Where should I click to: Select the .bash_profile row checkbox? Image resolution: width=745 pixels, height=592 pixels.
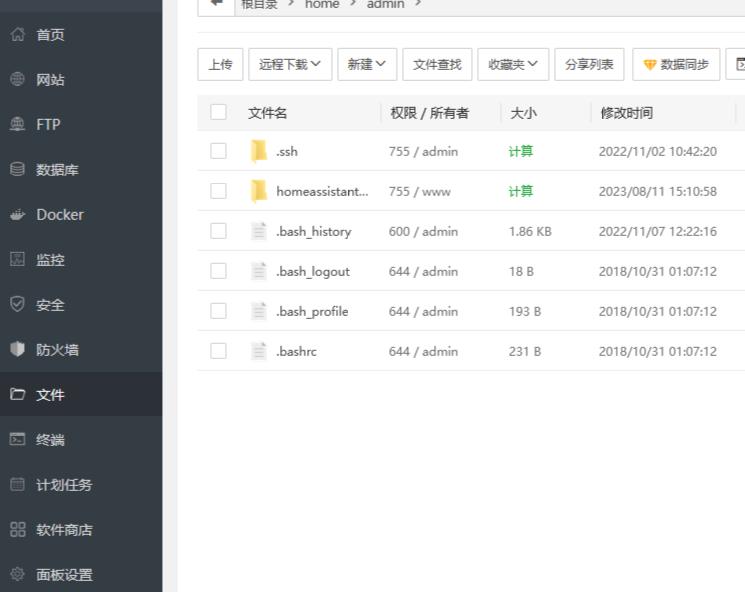pos(219,311)
